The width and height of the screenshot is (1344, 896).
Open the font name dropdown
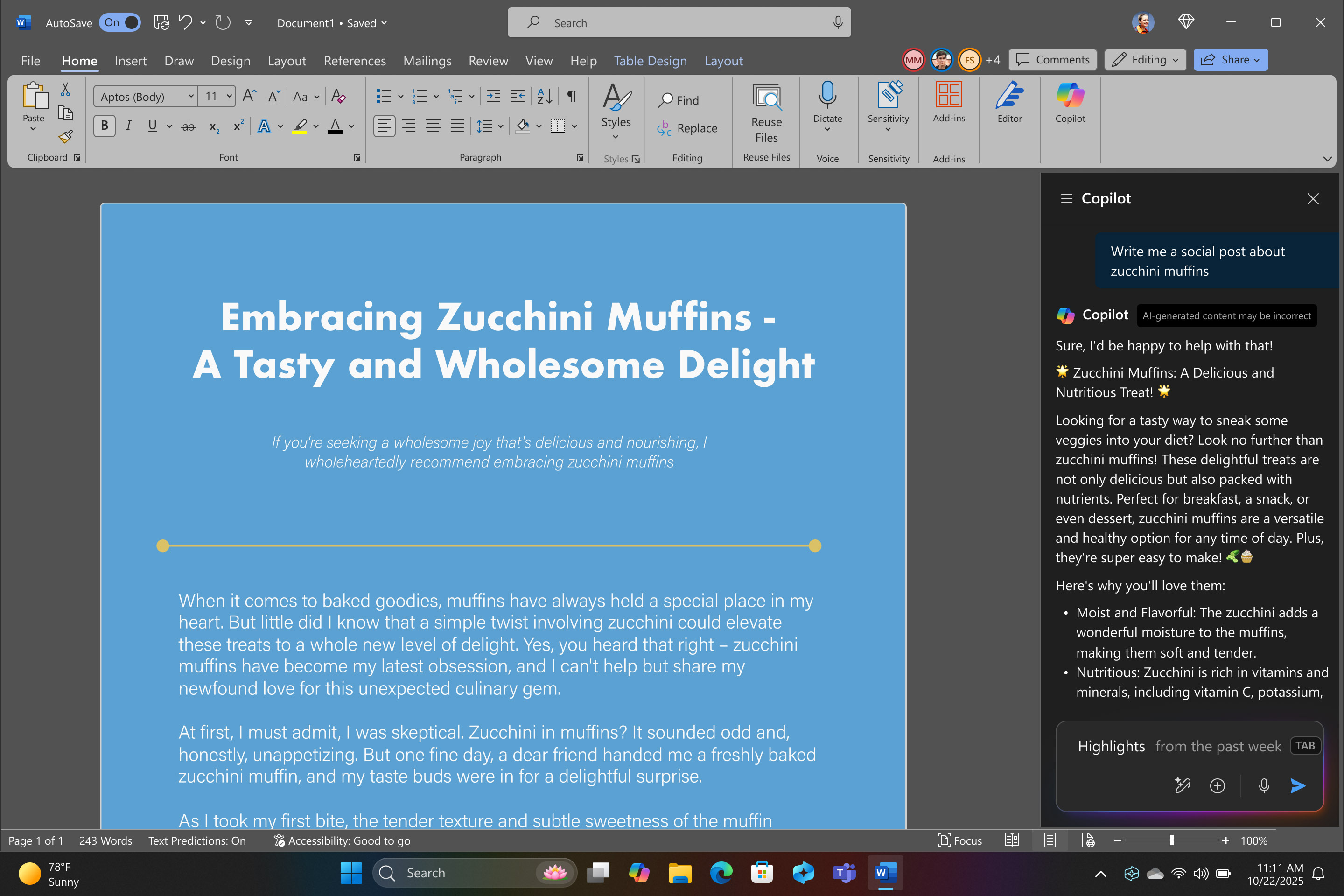pos(191,96)
